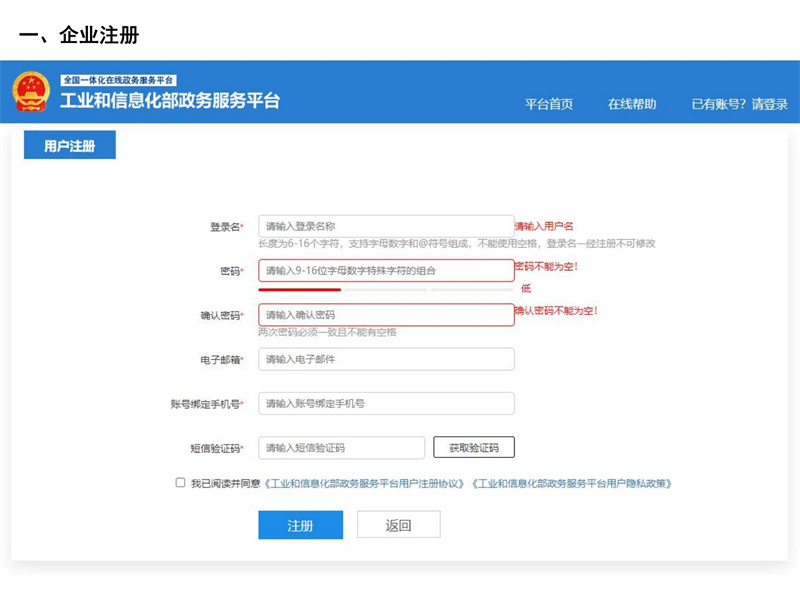
Task: Open the 在线帮助 nav item
Action: [632, 104]
